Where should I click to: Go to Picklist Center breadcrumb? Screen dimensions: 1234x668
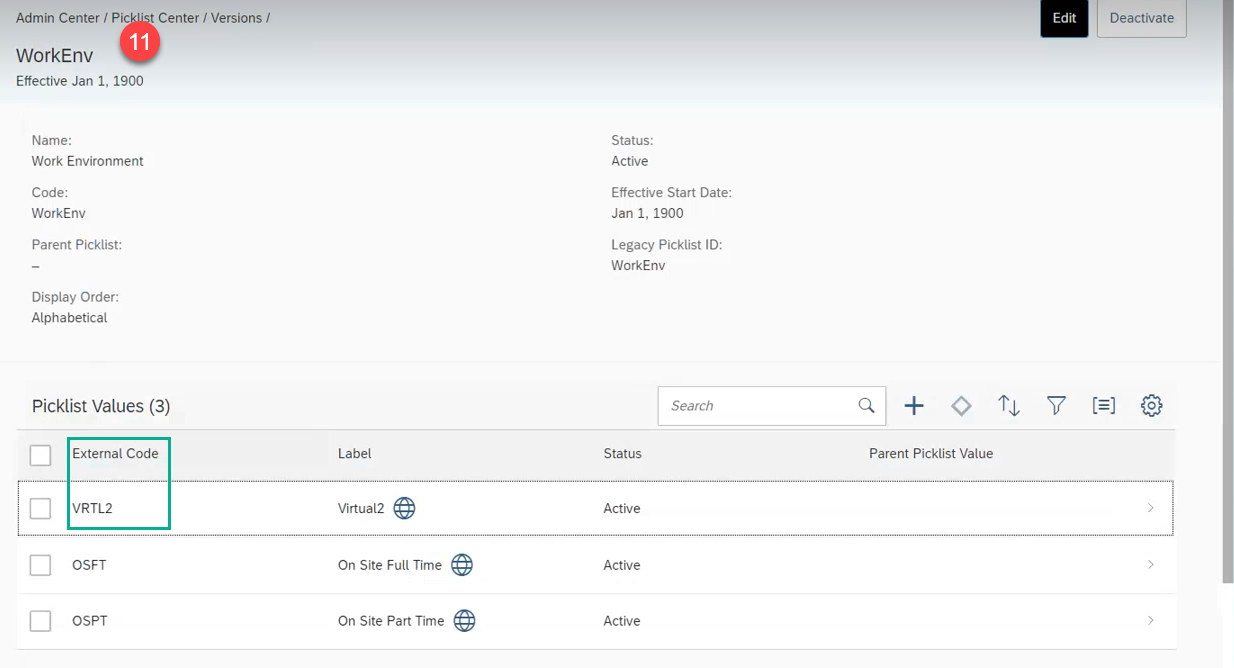click(x=155, y=18)
